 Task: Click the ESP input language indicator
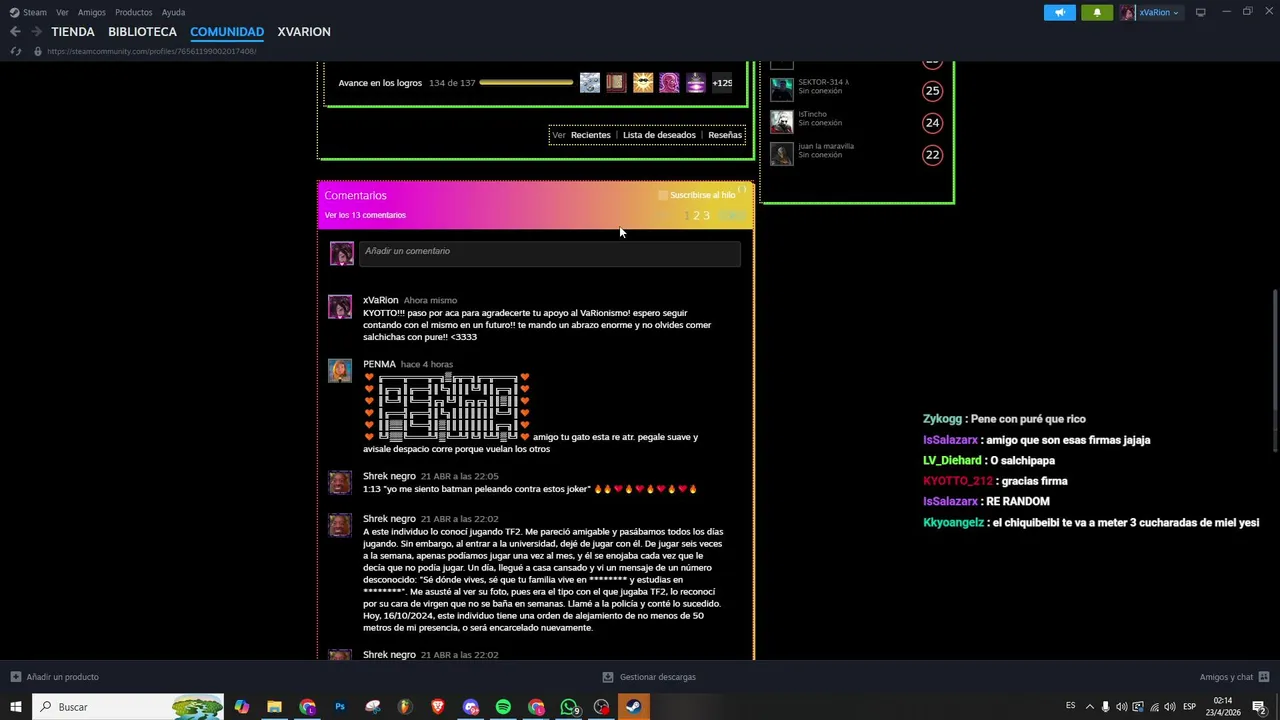[x=1189, y=707]
